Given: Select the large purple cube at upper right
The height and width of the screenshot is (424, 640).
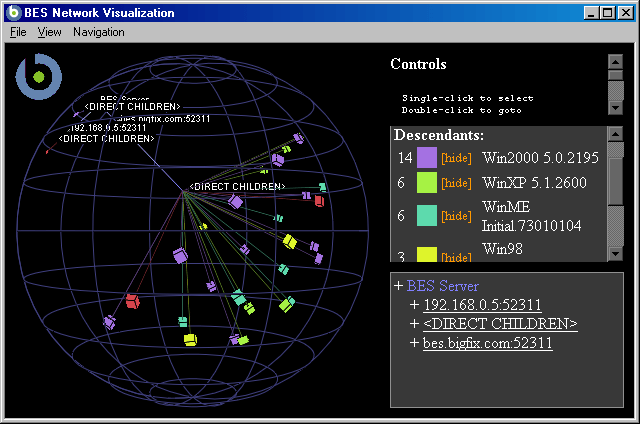Looking at the screenshot, I should (278, 160).
